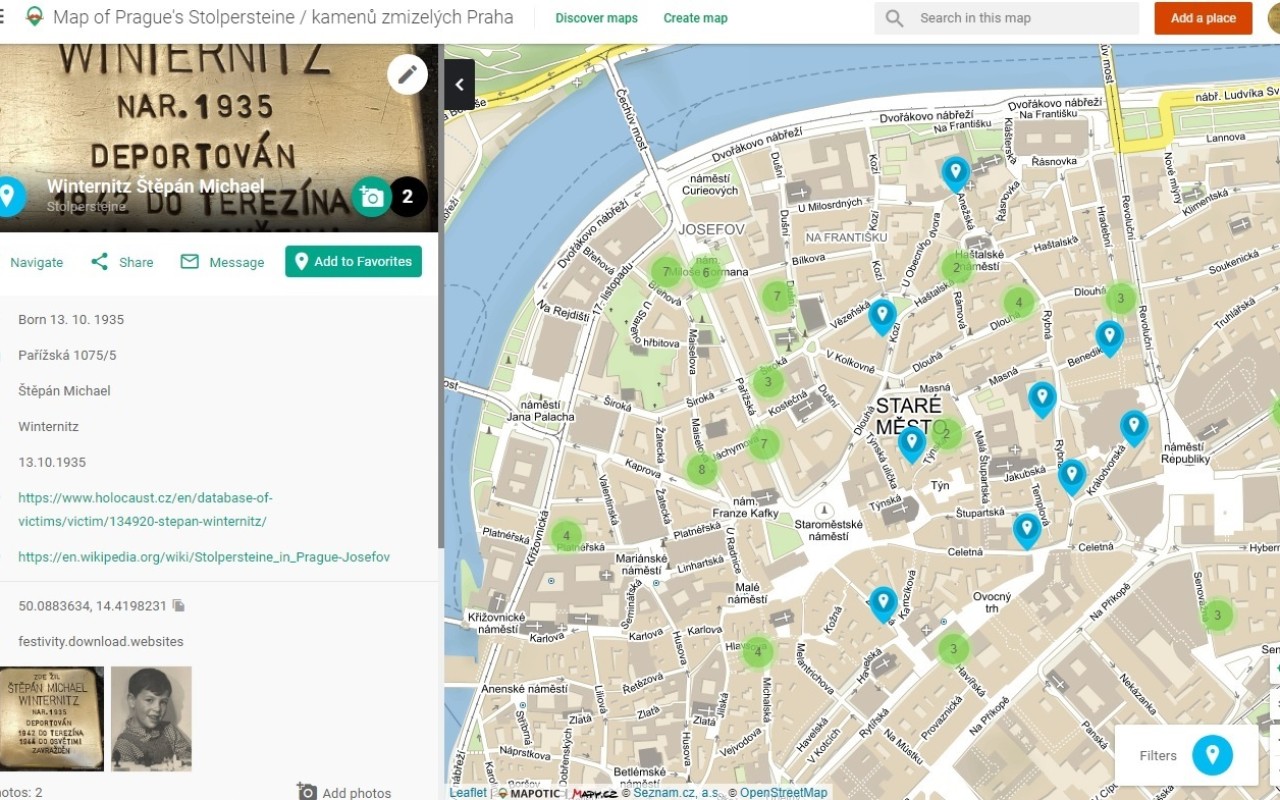Select blue marker near Jakubská and Templová
The width and height of the screenshot is (1280, 800).
[1072, 477]
